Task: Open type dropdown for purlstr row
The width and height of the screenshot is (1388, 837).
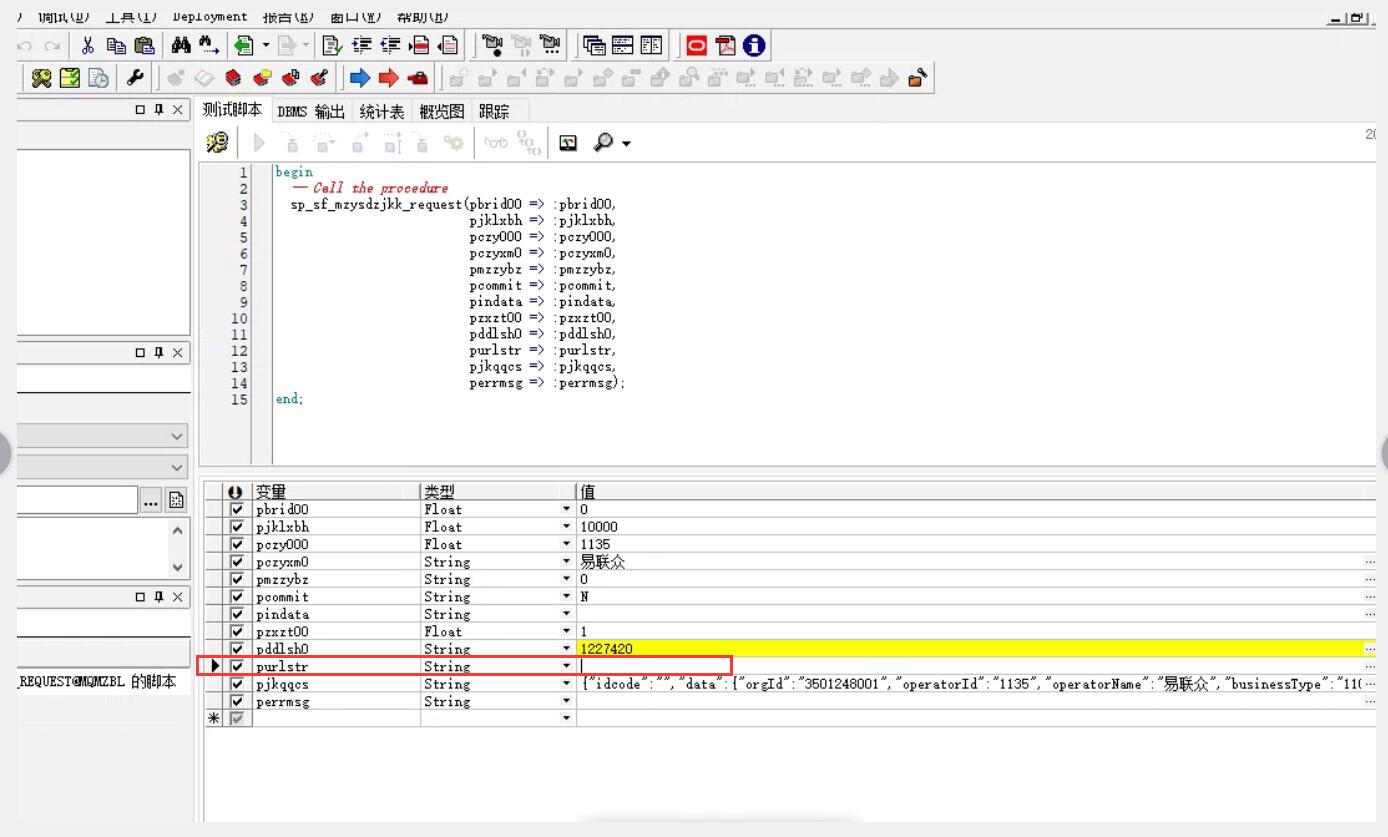Action: pyautogui.click(x=567, y=667)
